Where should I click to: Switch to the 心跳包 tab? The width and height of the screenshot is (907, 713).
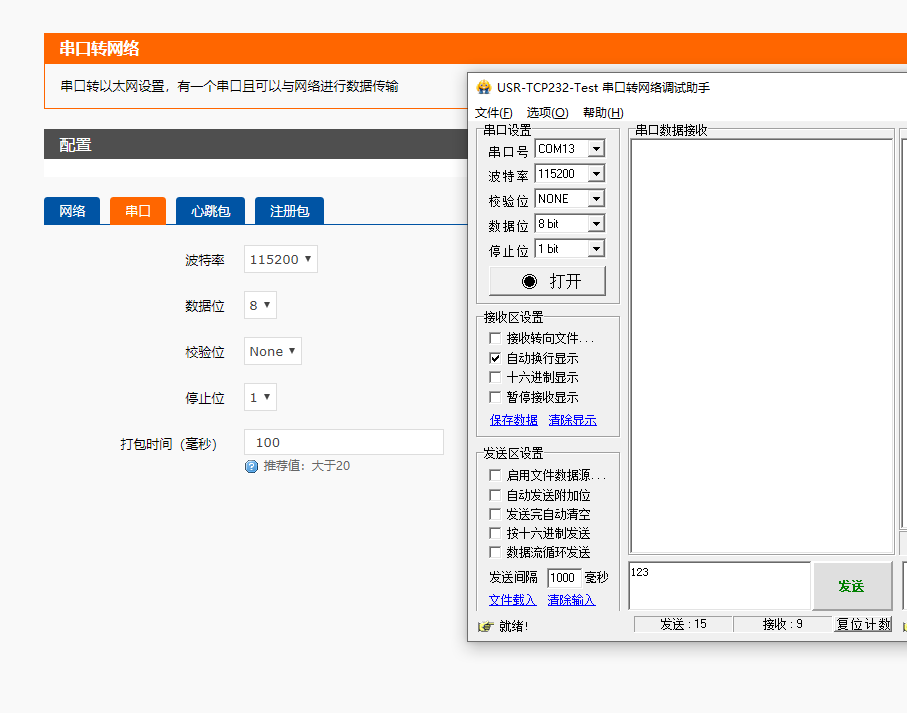tap(210, 211)
